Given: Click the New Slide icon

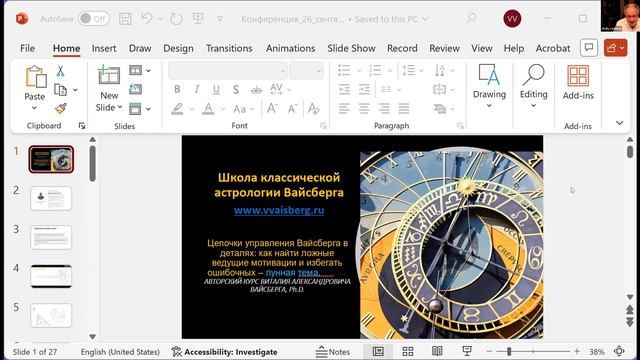Looking at the screenshot, I should 109,76.
